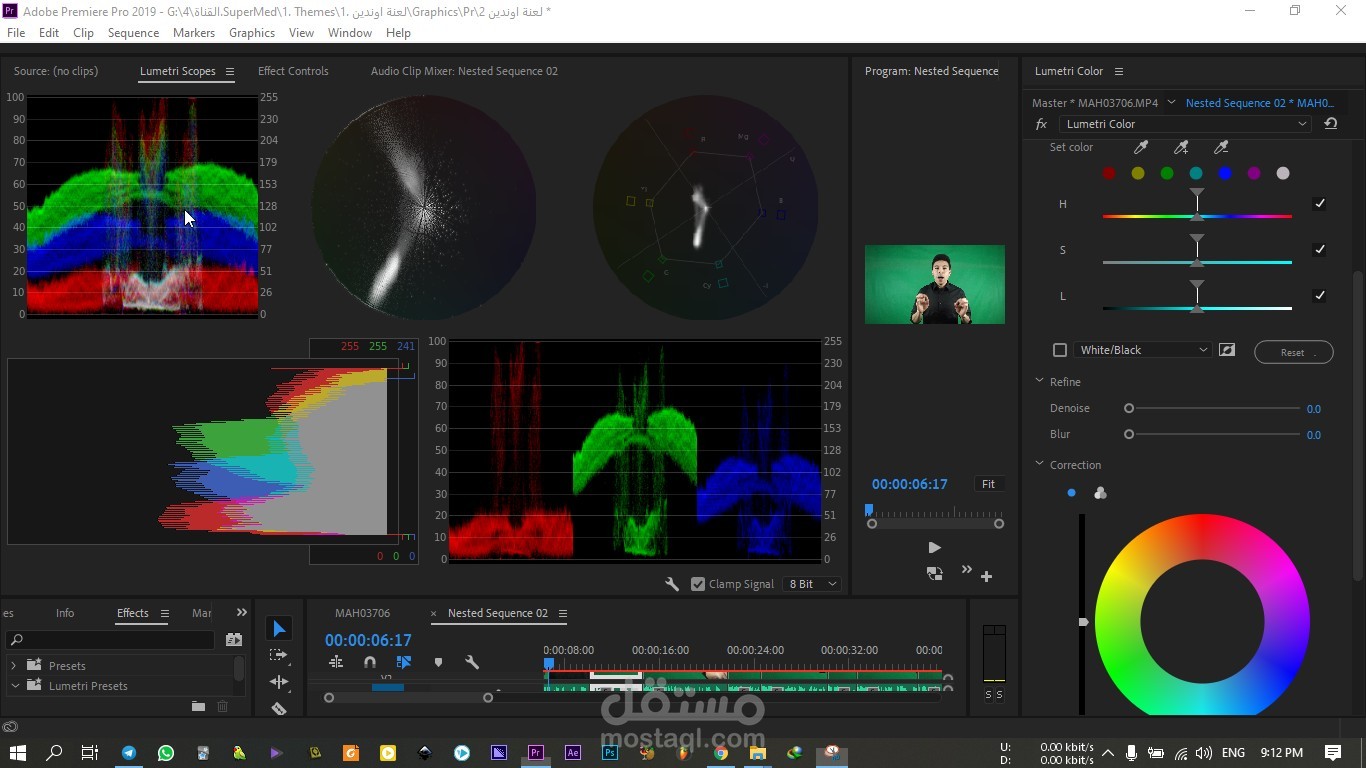Open Chrome from the taskbar

click(x=721, y=753)
